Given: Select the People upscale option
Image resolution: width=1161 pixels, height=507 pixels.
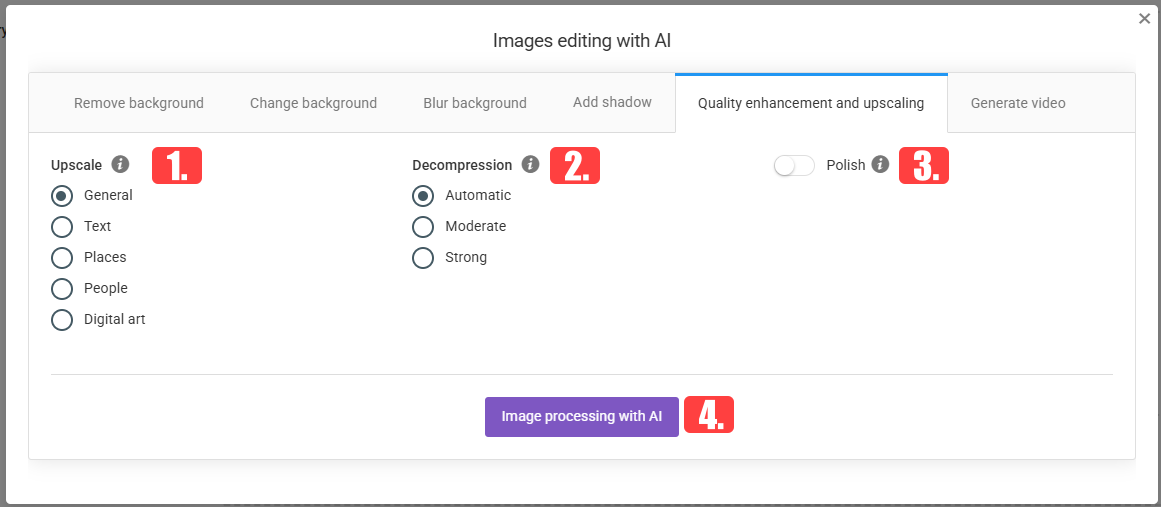Looking at the screenshot, I should (x=62, y=289).
